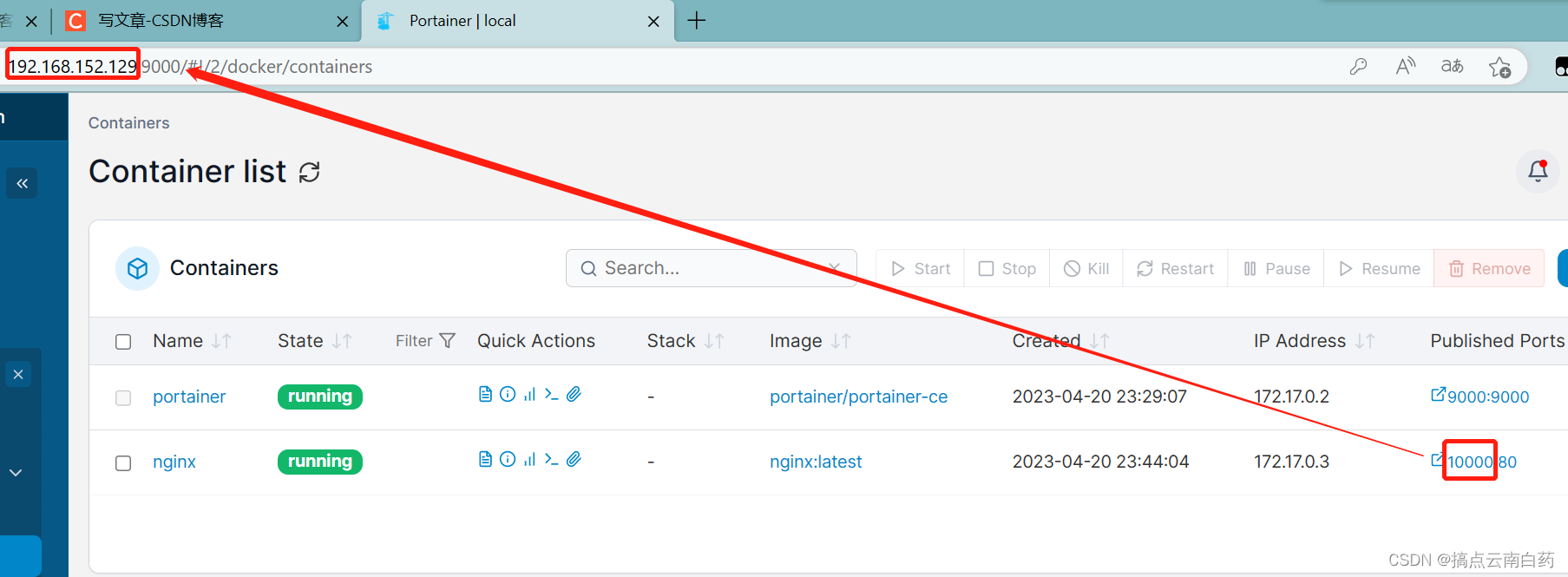
Task: Click the Start button
Action: point(921,269)
